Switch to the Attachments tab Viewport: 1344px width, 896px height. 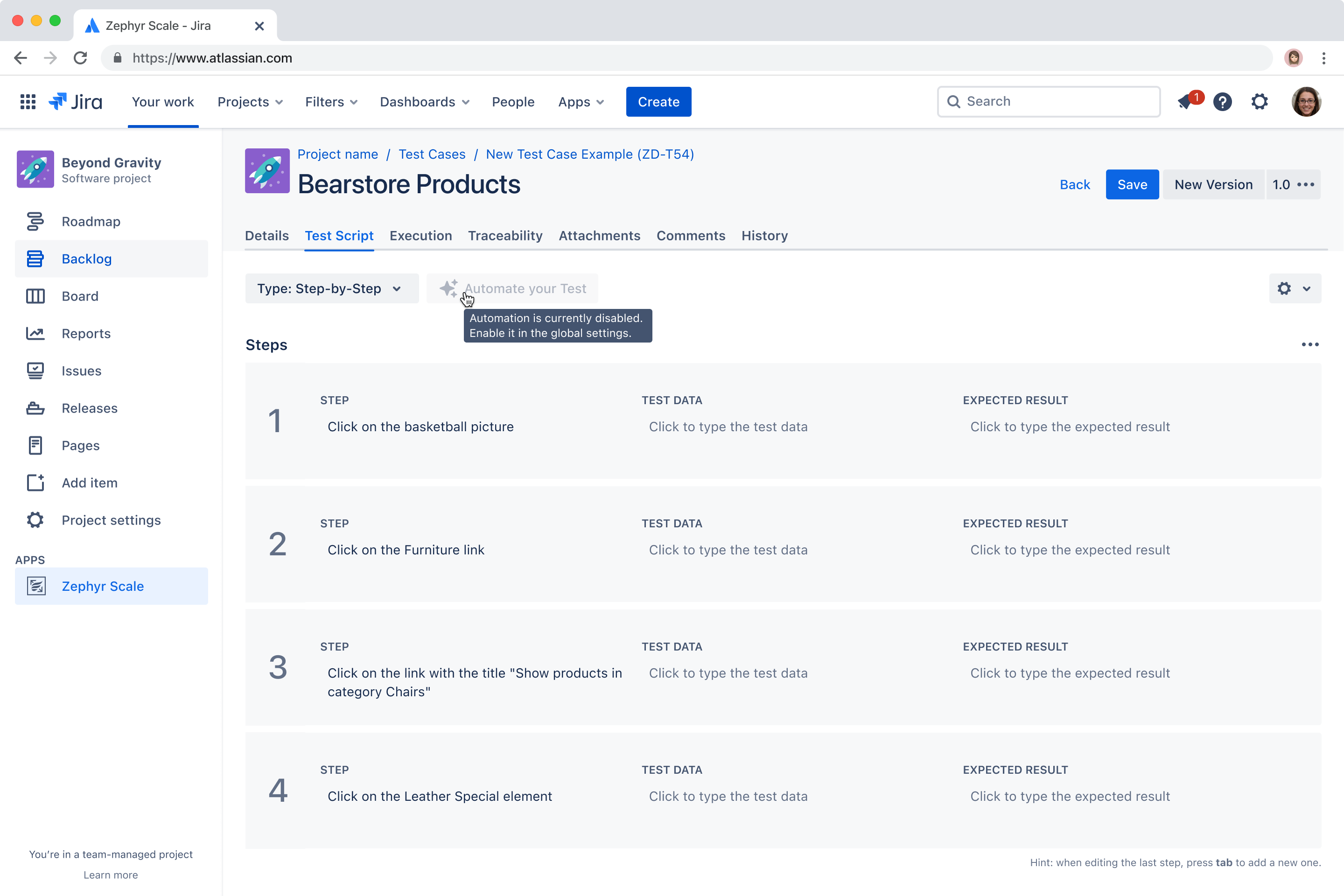pos(599,235)
